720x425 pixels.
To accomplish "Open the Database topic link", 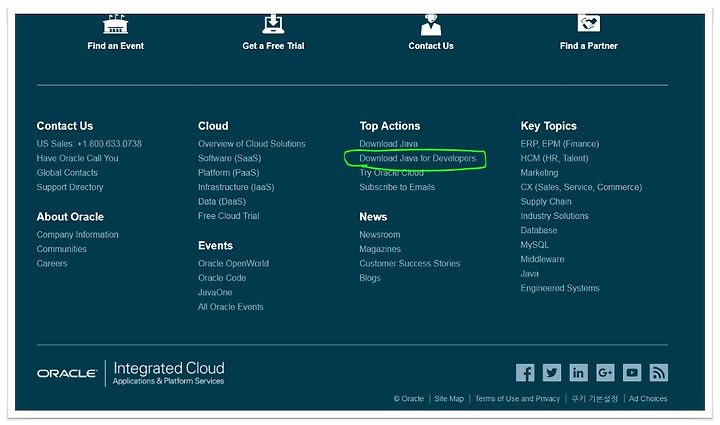I will (x=539, y=230).
